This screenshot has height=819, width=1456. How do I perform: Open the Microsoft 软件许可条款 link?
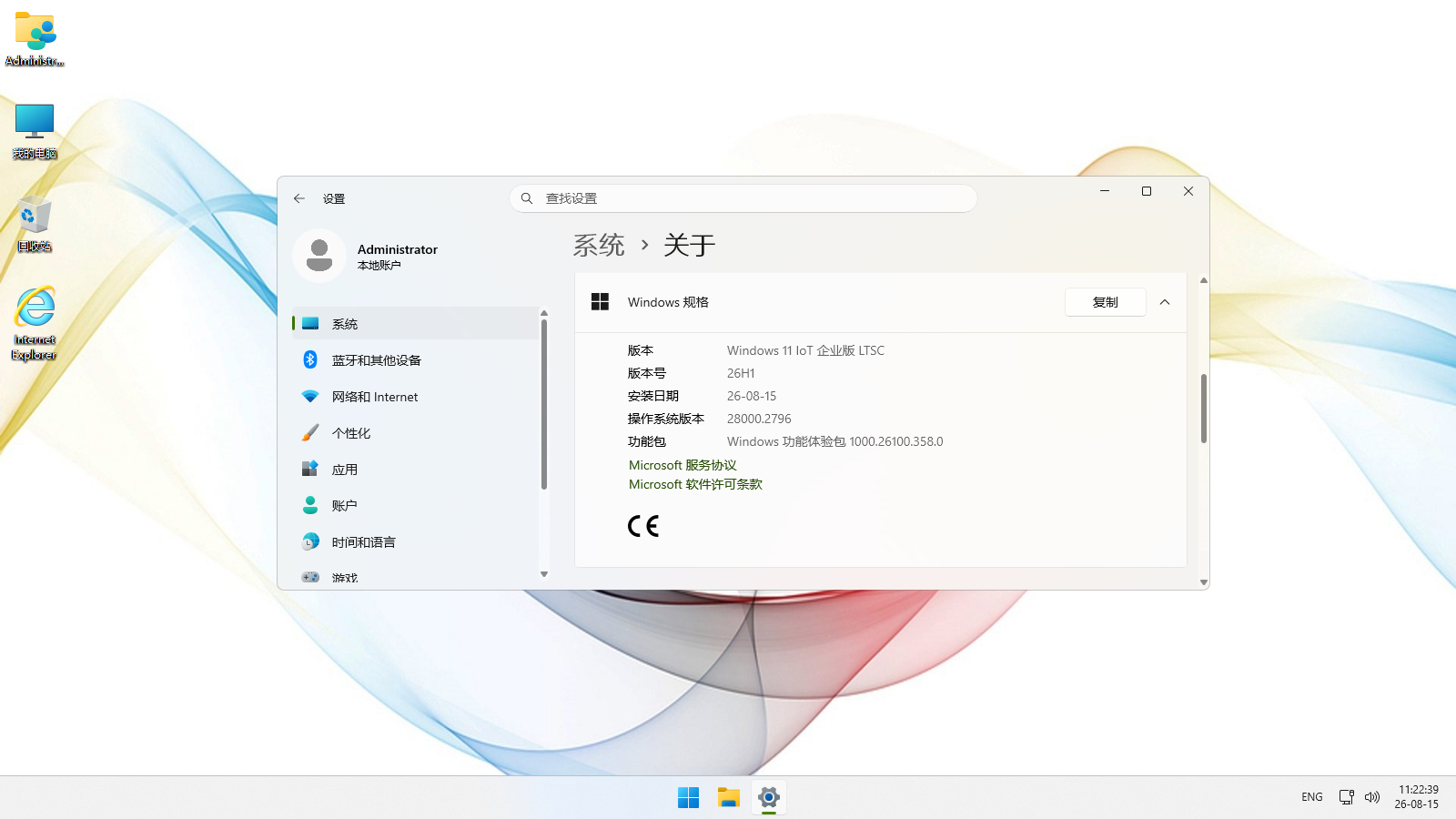tap(695, 484)
